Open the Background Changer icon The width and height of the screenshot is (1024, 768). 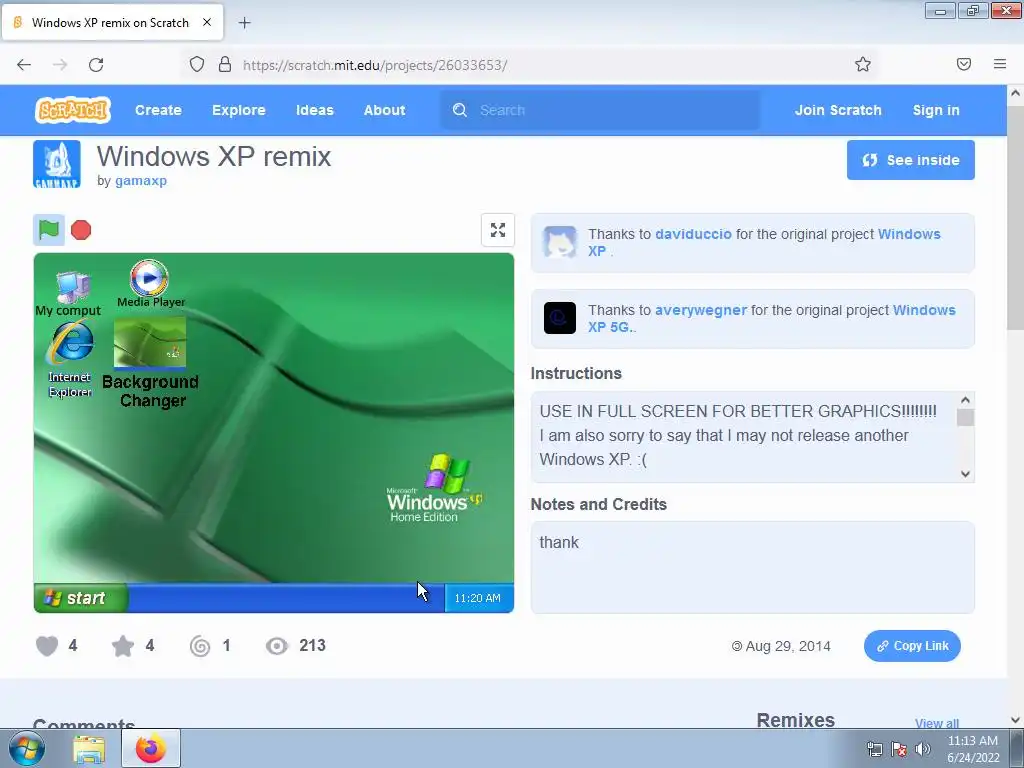click(150, 363)
